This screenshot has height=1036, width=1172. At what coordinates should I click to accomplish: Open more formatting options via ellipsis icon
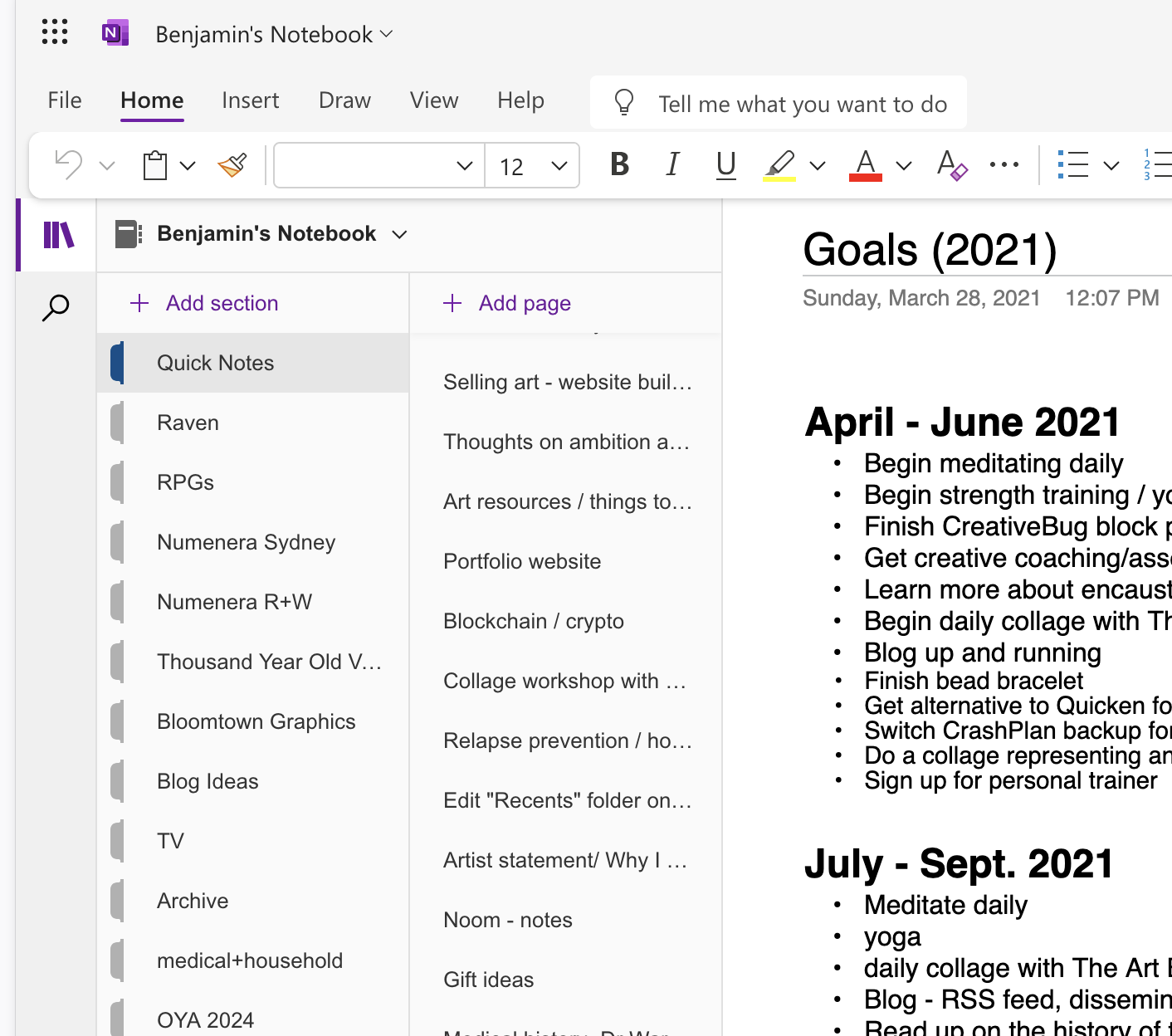tap(1004, 164)
